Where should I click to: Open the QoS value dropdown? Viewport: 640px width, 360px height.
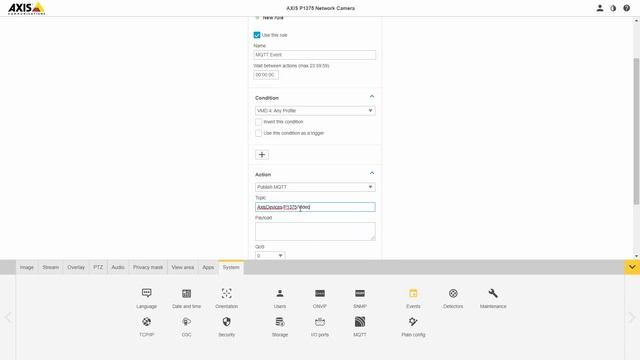(x=270, y=256)
